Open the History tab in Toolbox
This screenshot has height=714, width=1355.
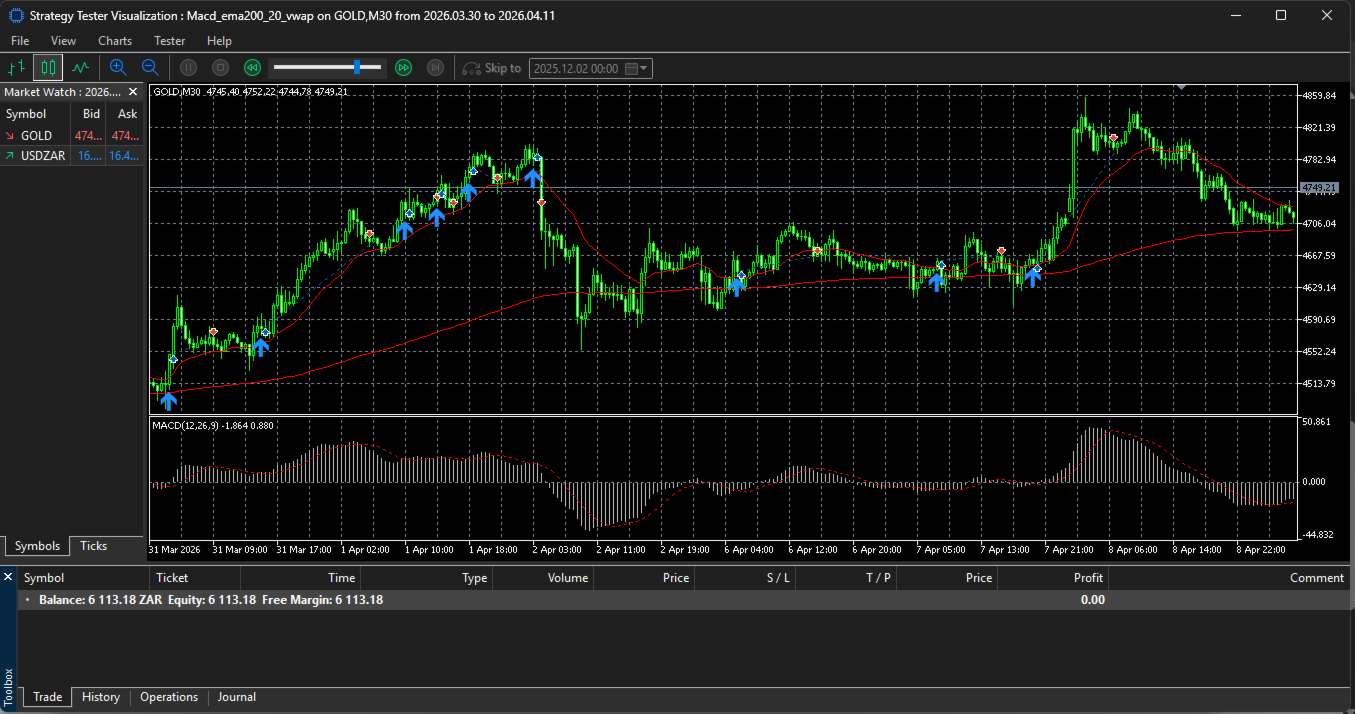coord(101,697)
